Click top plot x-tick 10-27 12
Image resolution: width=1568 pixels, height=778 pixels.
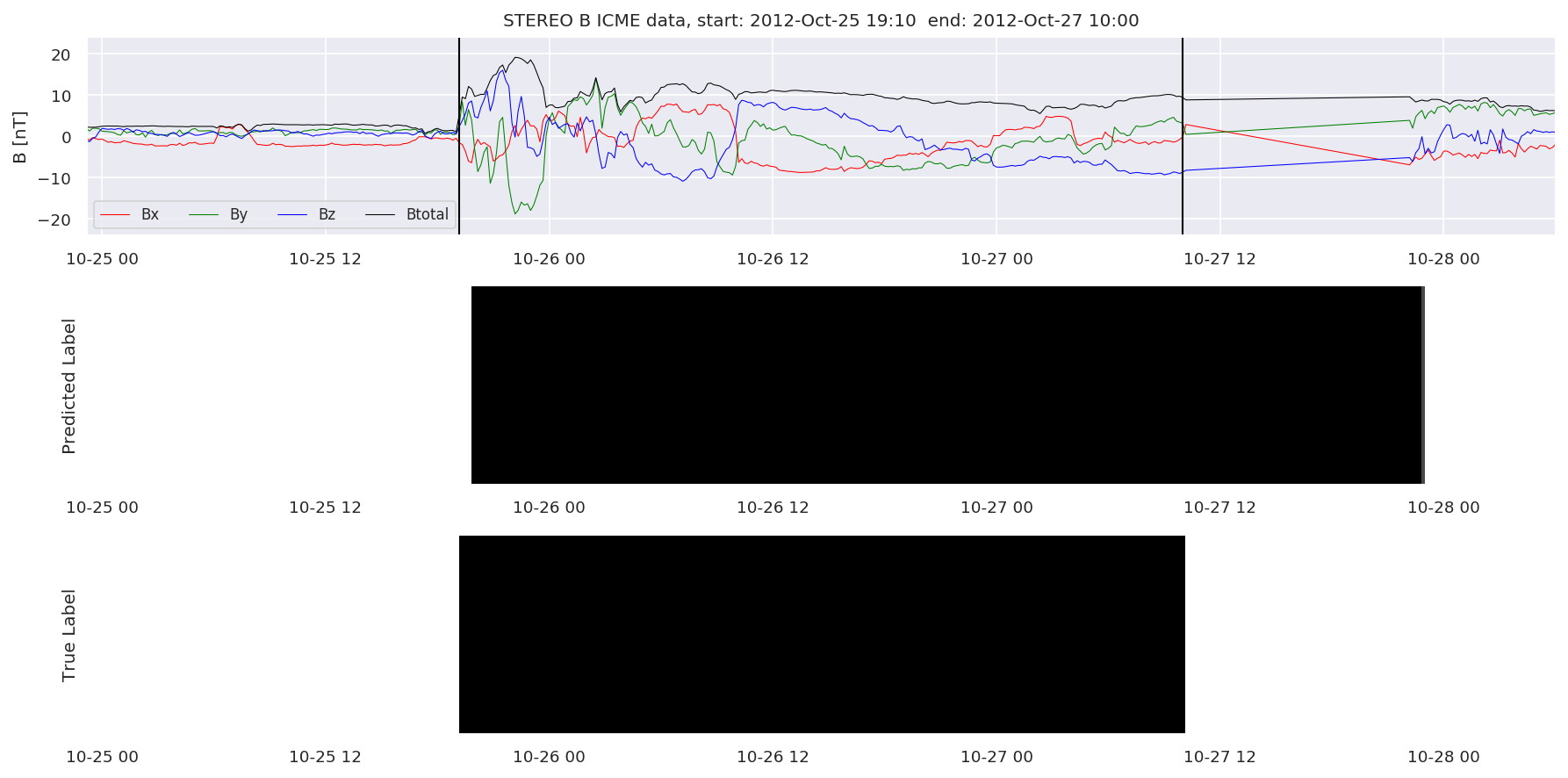(x=1219, y=259)
